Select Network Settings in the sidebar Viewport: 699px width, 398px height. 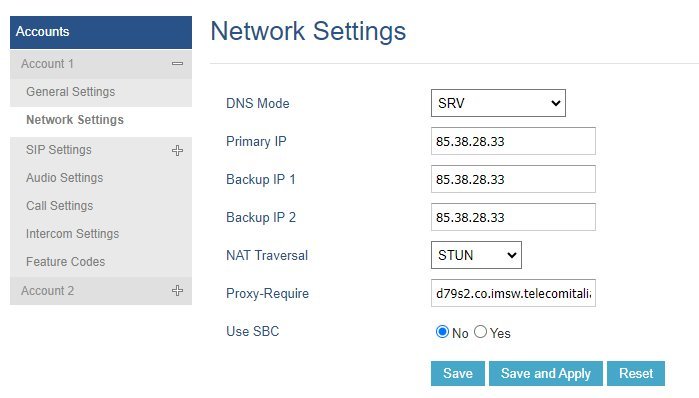[75, 120]
